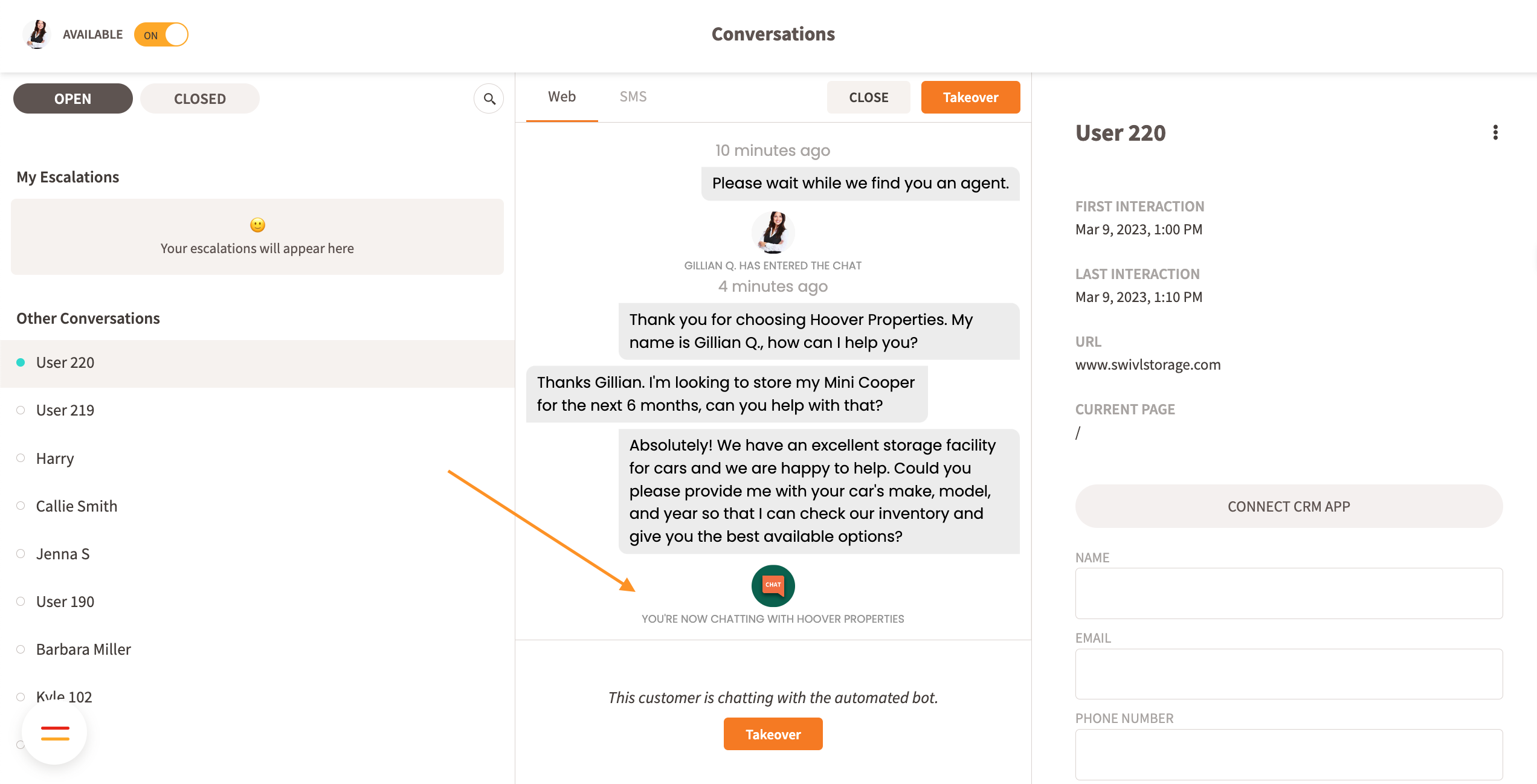
Task: Open the three-dot menu beside User 220
Action: coord(1495,132)
